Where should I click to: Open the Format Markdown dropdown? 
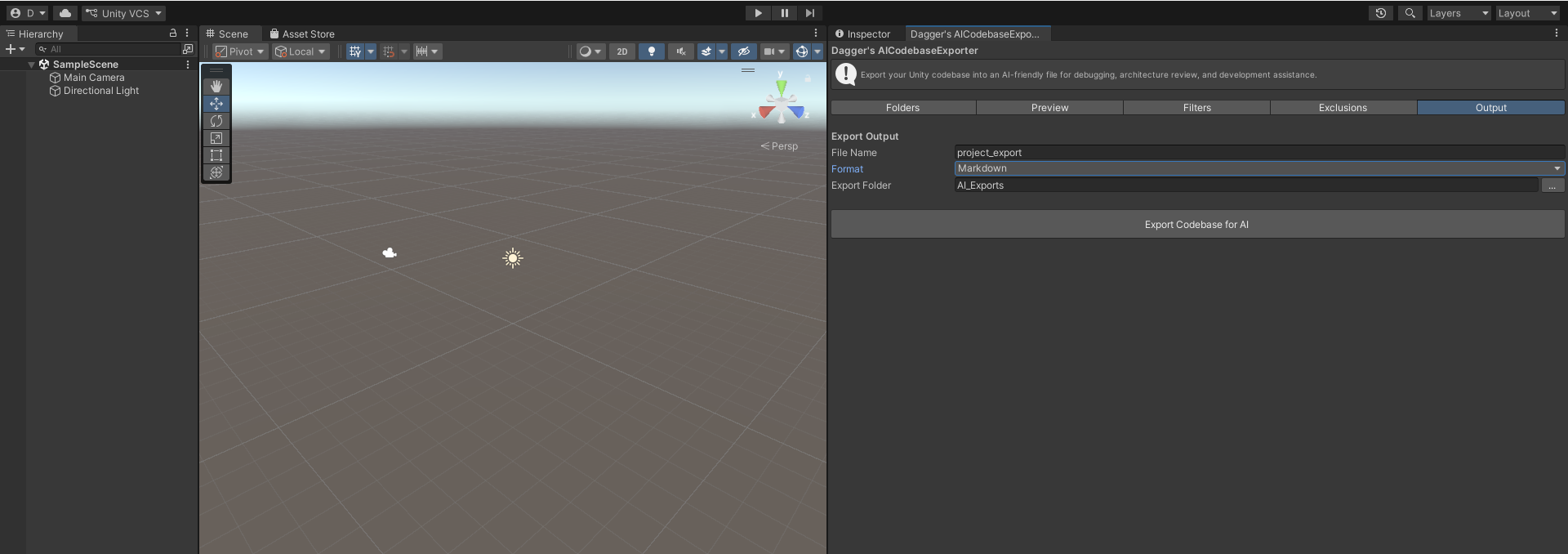[1259, 168]
